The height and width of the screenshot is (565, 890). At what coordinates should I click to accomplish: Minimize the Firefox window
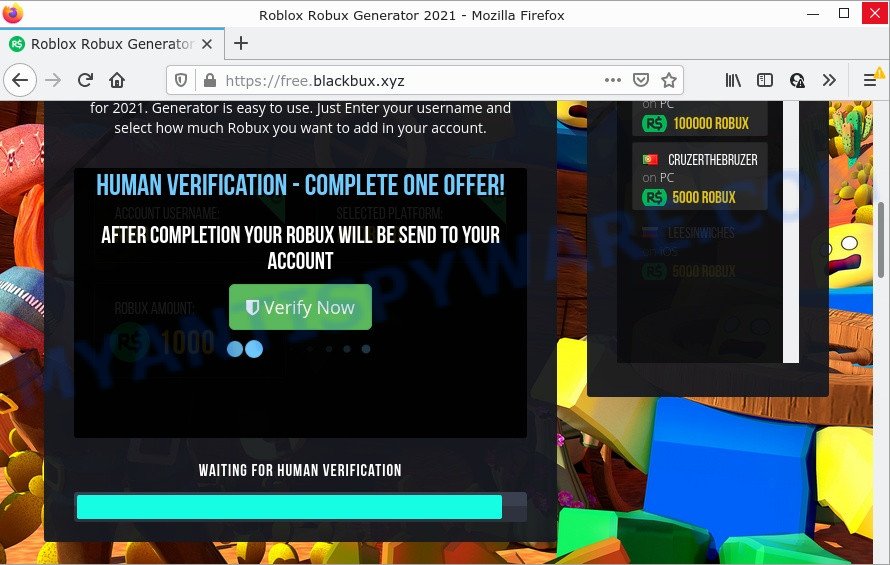coord(813,14)
